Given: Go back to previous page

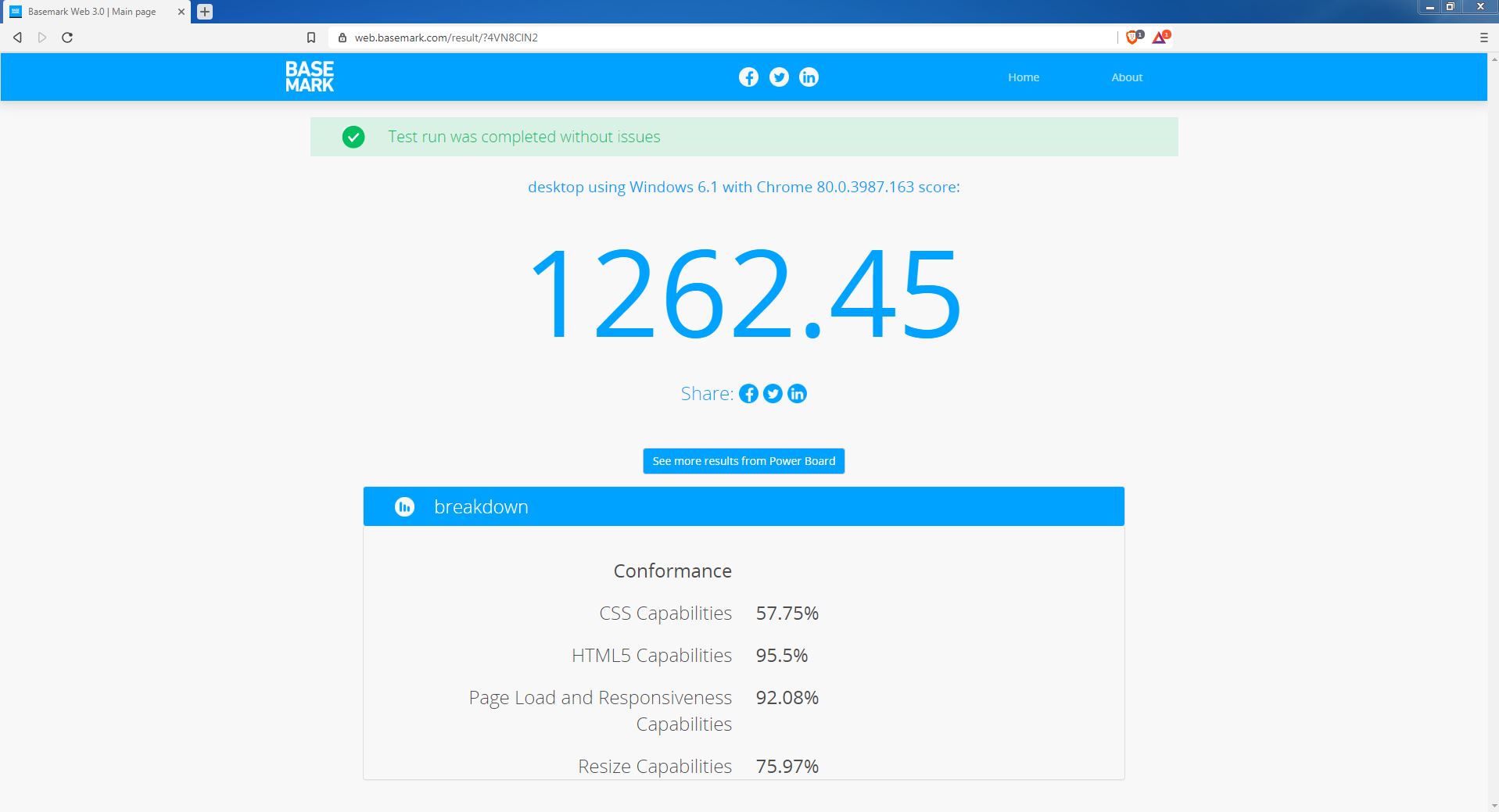Looking at the screenshot, I should (x=17, y=38).
